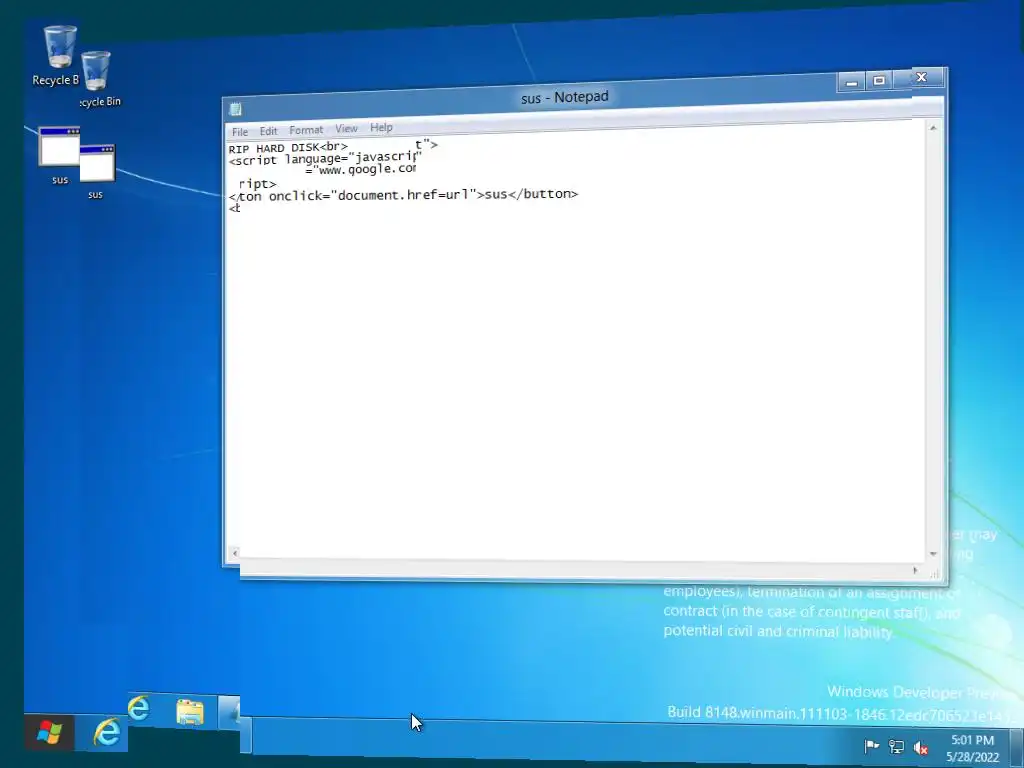Click the 'sus - Notepad' title bar text

point(565,97)
